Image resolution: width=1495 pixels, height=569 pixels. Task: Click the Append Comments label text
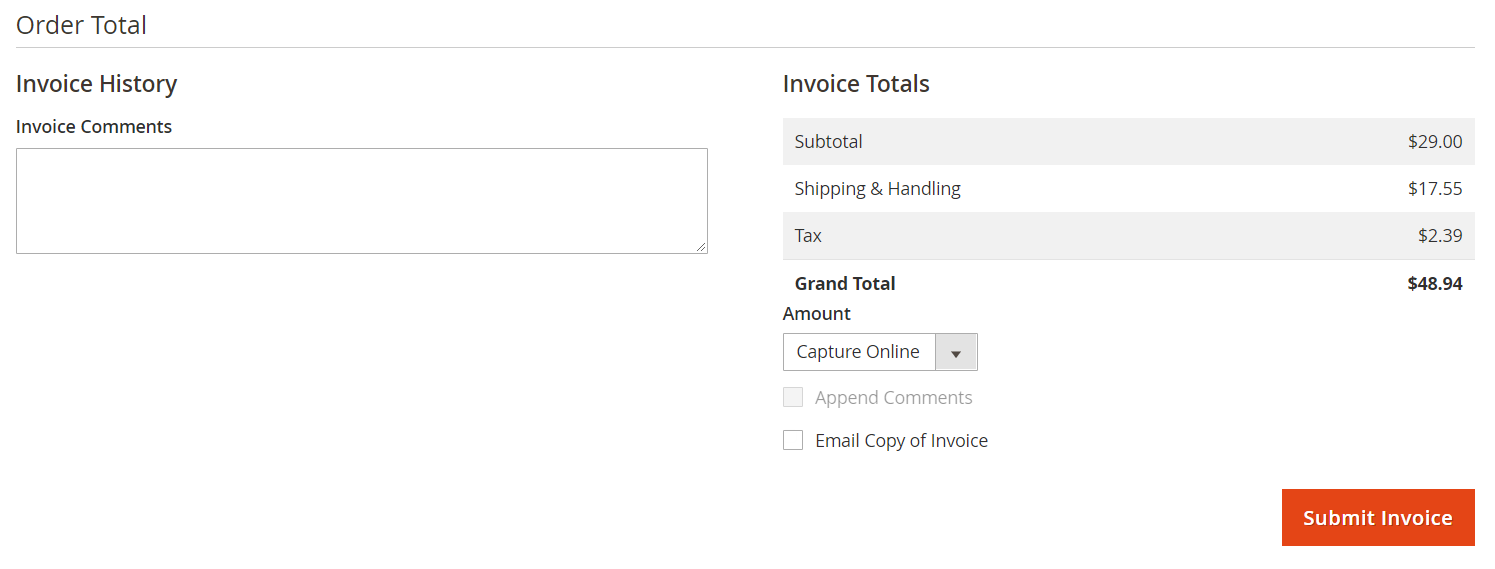893,398
